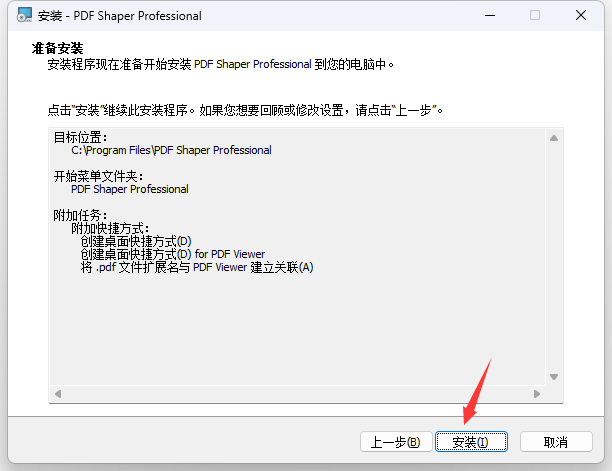Viewport: 612px width, 471px height.
Task: Click the start menu folder name PDF Shaper Professional
Action: coord(130,189)
